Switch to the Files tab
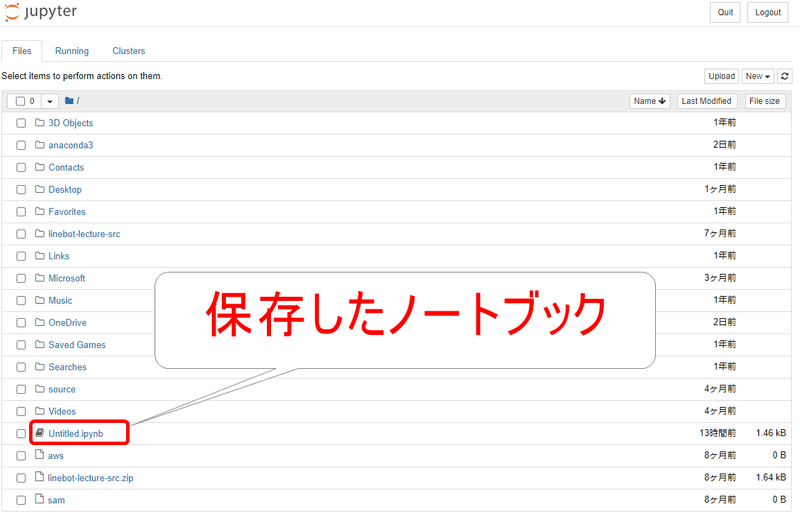The image size is (800, 520). pyautogui.click(x=22, y=51)
